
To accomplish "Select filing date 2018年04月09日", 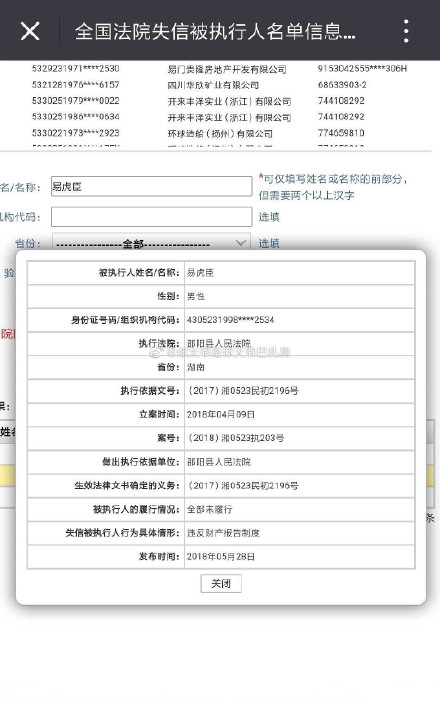I will pyautogui.click(x=220, y=414).
